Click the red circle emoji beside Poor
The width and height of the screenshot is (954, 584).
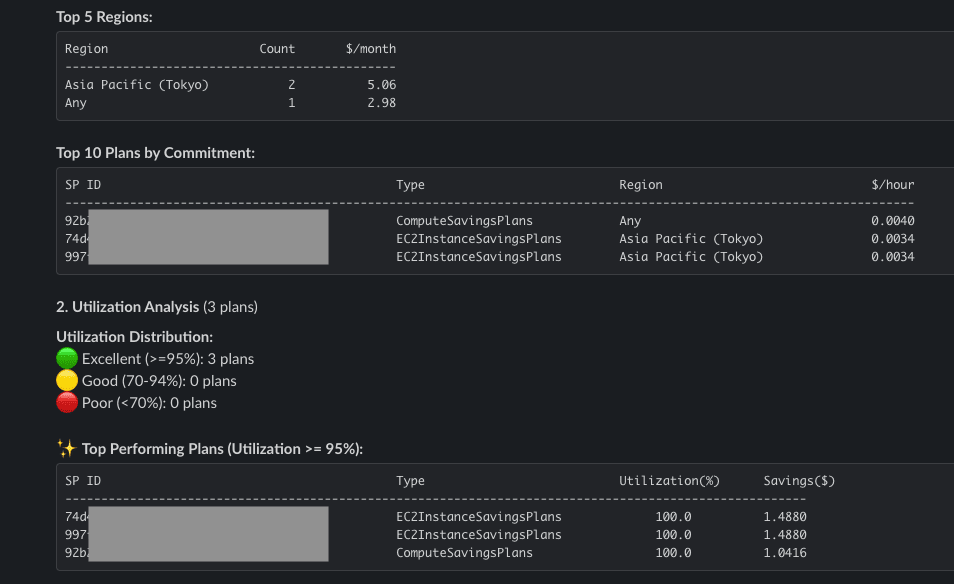click(x=67, y=403)
